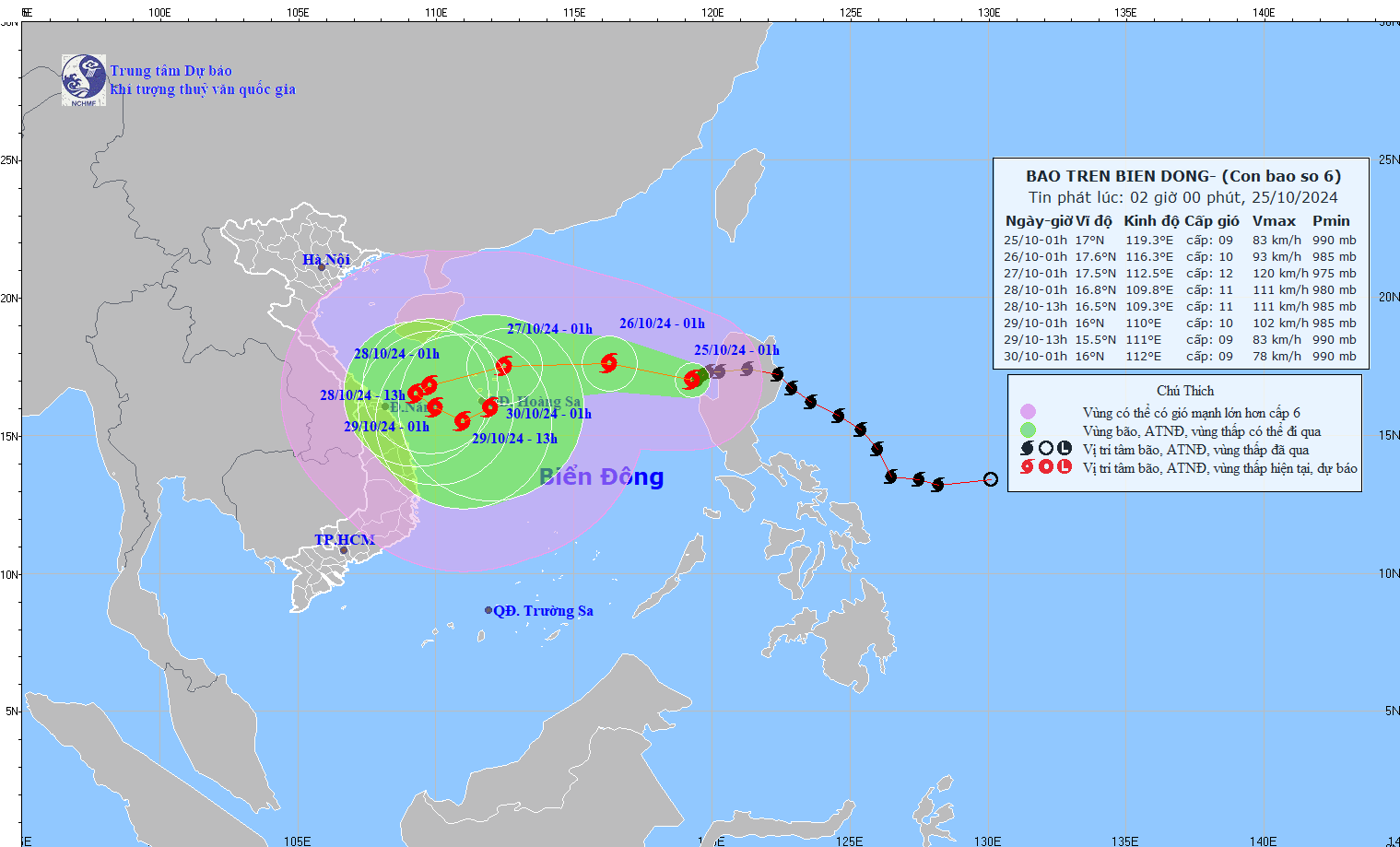Click the QĐ. Trường Sa dot marker
This screenshot has width=1400, height=847.
point(488,610)
